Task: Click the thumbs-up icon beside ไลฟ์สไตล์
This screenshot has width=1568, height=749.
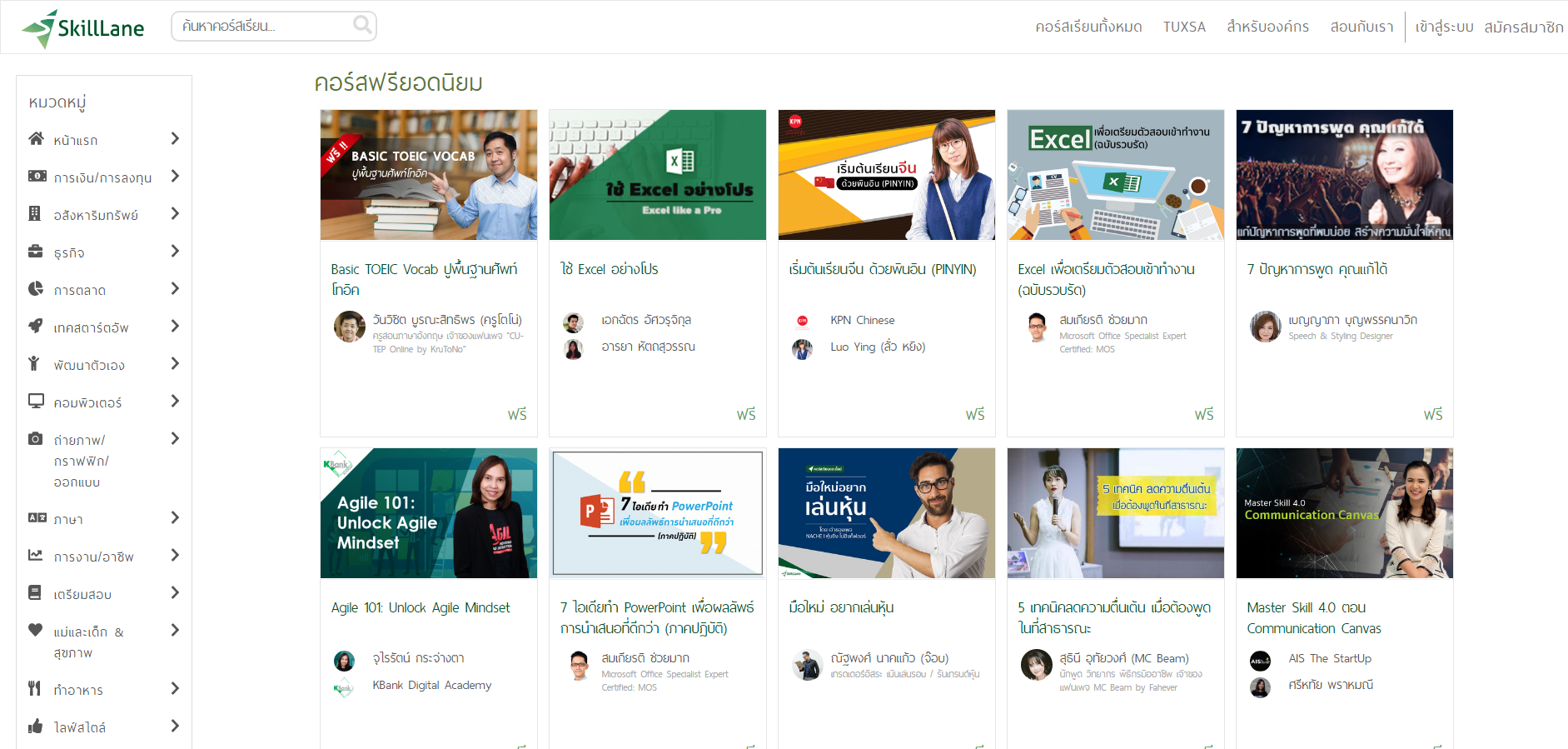Action: [35, 726]
